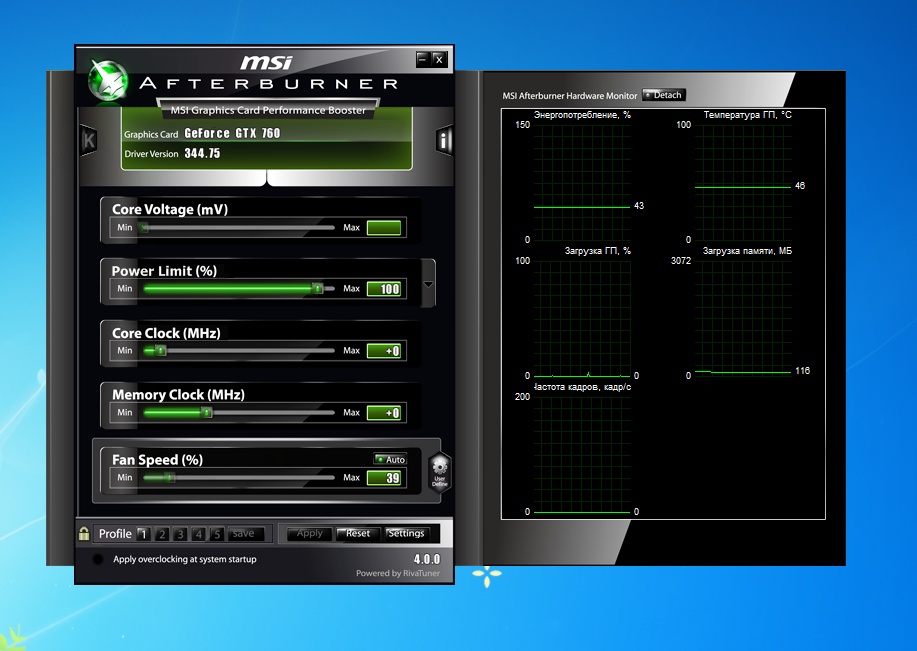The width and height of the screenshot is (917, 651).
Task: Click the version number 4.0.0
Action: [427, 559]
